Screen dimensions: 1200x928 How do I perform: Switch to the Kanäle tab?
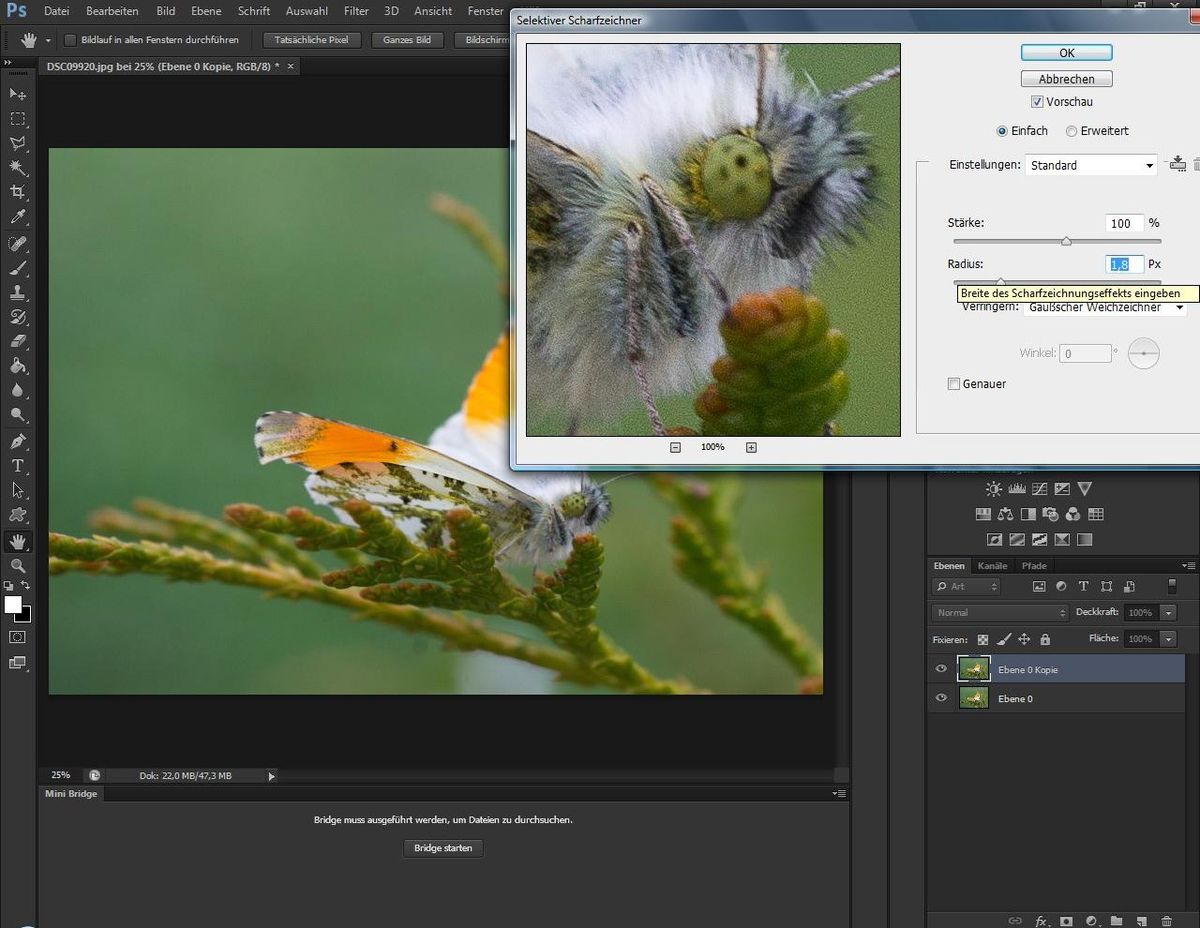tap(992, 566)
